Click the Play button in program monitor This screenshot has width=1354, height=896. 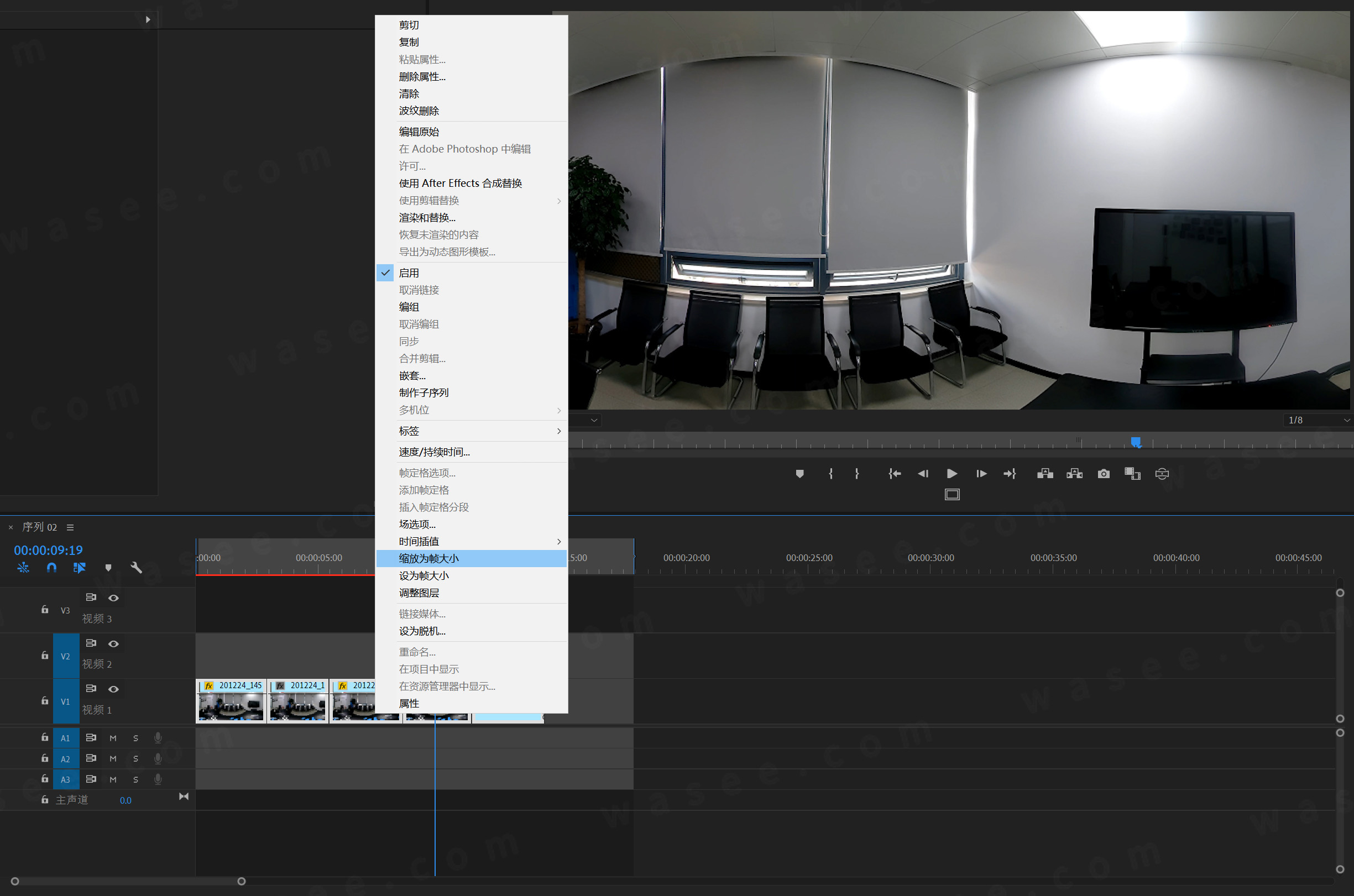click(x=952, y=474)
